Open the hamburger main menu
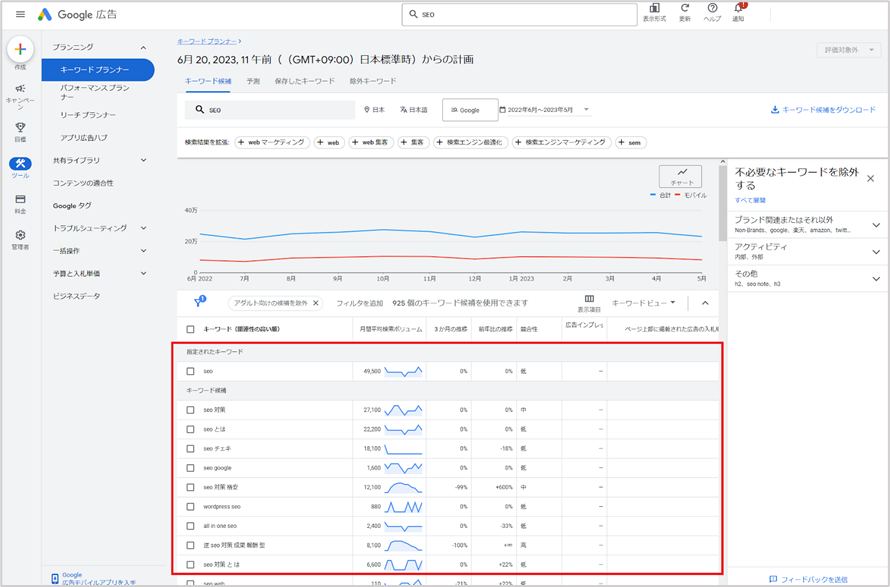 (20, 14)
